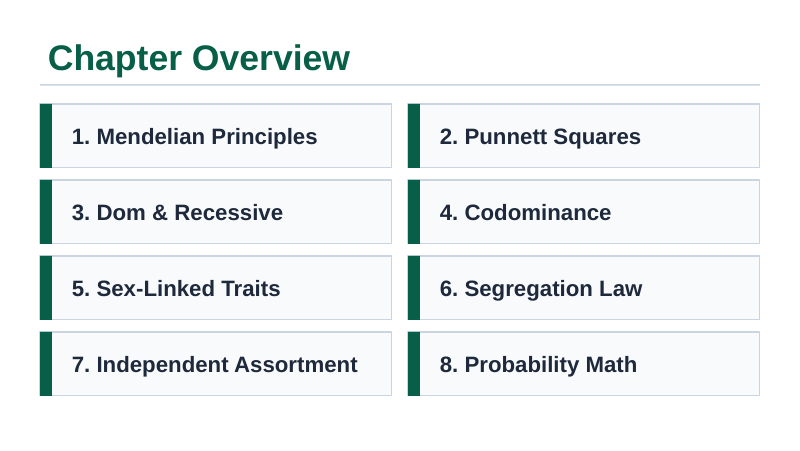The image size is (800, 451).
Task: Click green accent bar beside Punnett Squares
Action: pyautogui.click(x=414, y=136)
